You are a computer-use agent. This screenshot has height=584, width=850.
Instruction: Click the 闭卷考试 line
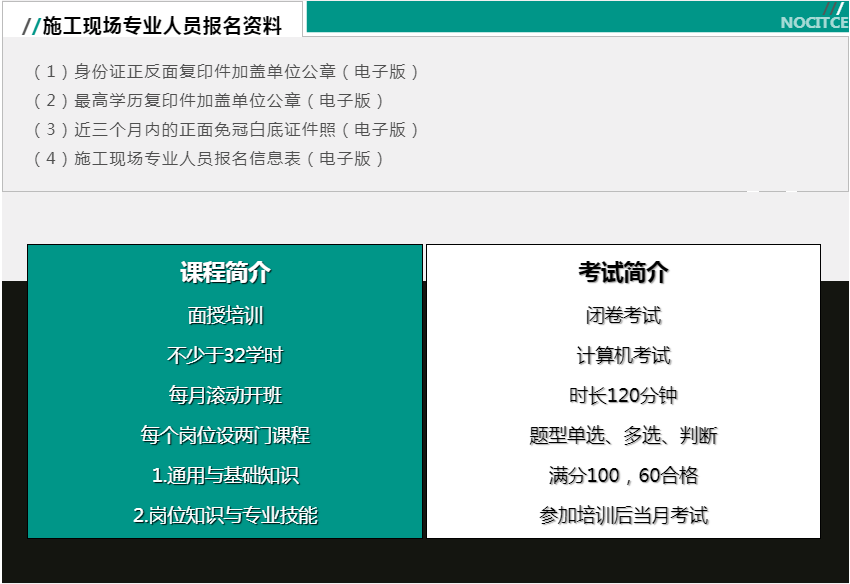[x=623, y=315]
